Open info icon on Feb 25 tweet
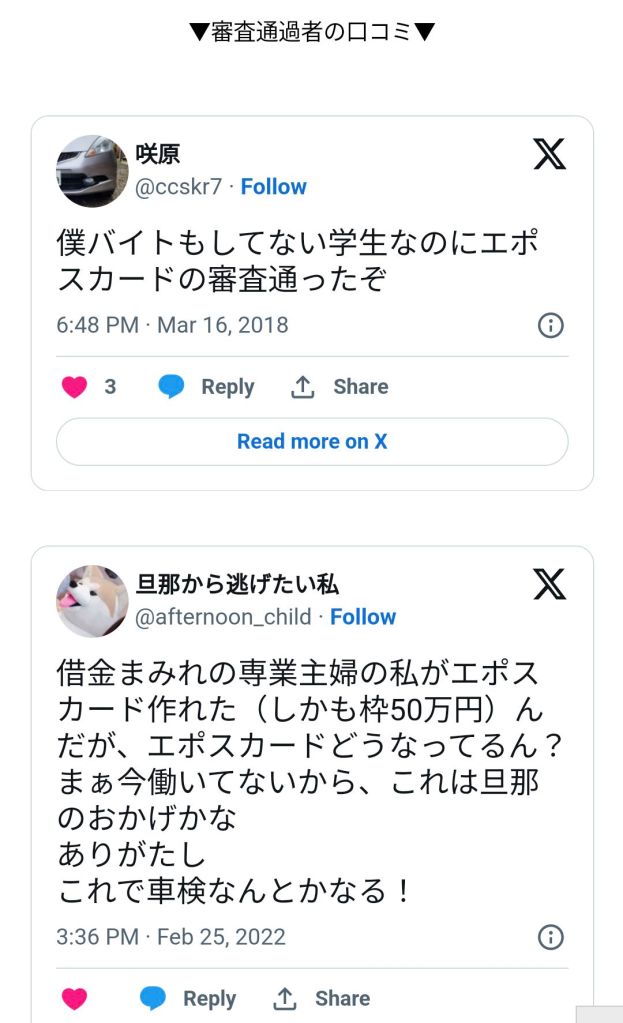This screenshot has width=623, height=1023. point(551,937)
